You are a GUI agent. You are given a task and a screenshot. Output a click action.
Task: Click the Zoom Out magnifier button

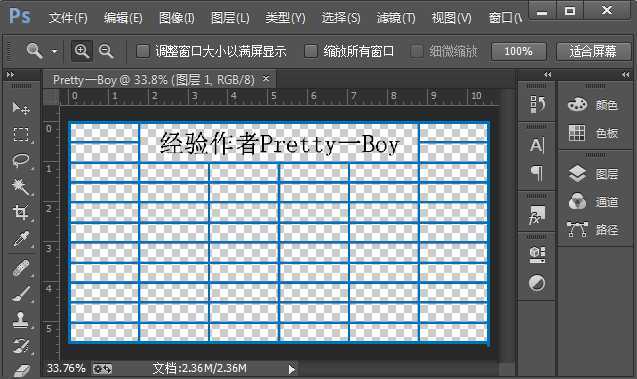[106, 51]
